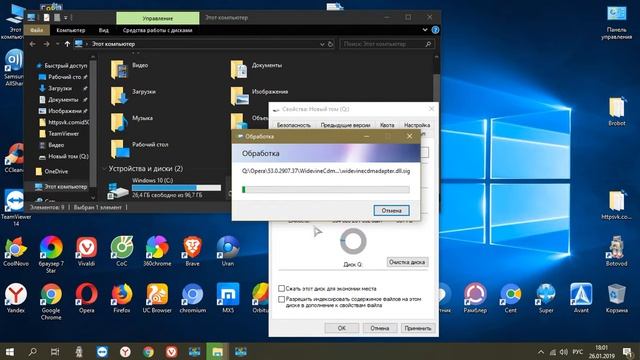Click the Windows 10 (C:) capacity bar
The height and width of the screenshot is (360, 640).
coord(176,188)
